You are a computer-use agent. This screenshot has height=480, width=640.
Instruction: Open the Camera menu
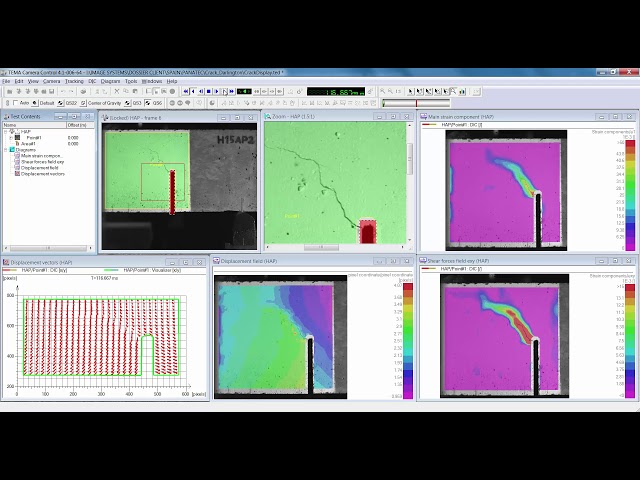[51, 81]
